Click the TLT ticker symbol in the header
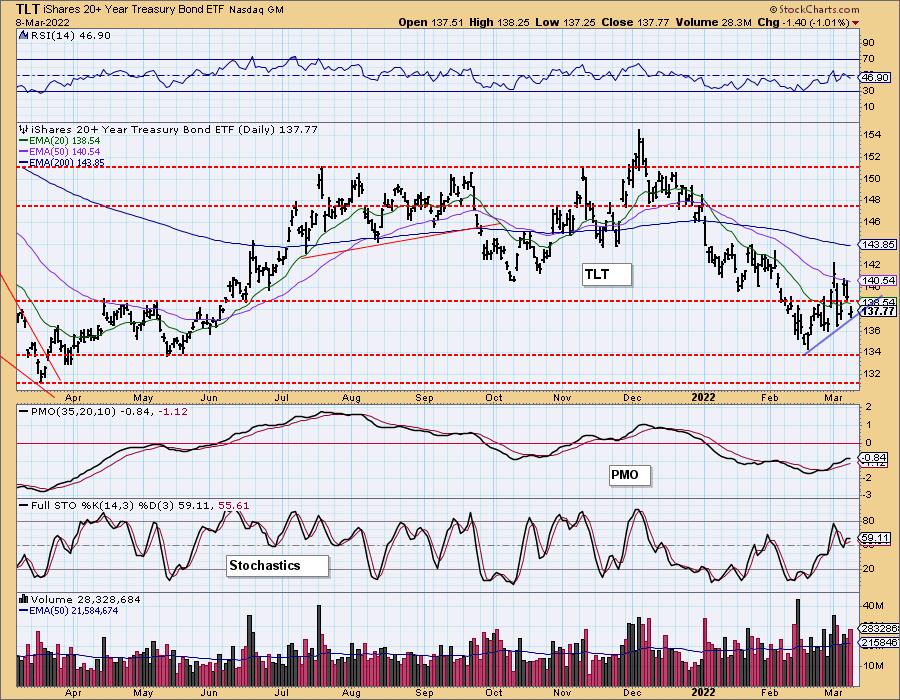This screenshot has width=900, height=700. click(x=27, y=9)
